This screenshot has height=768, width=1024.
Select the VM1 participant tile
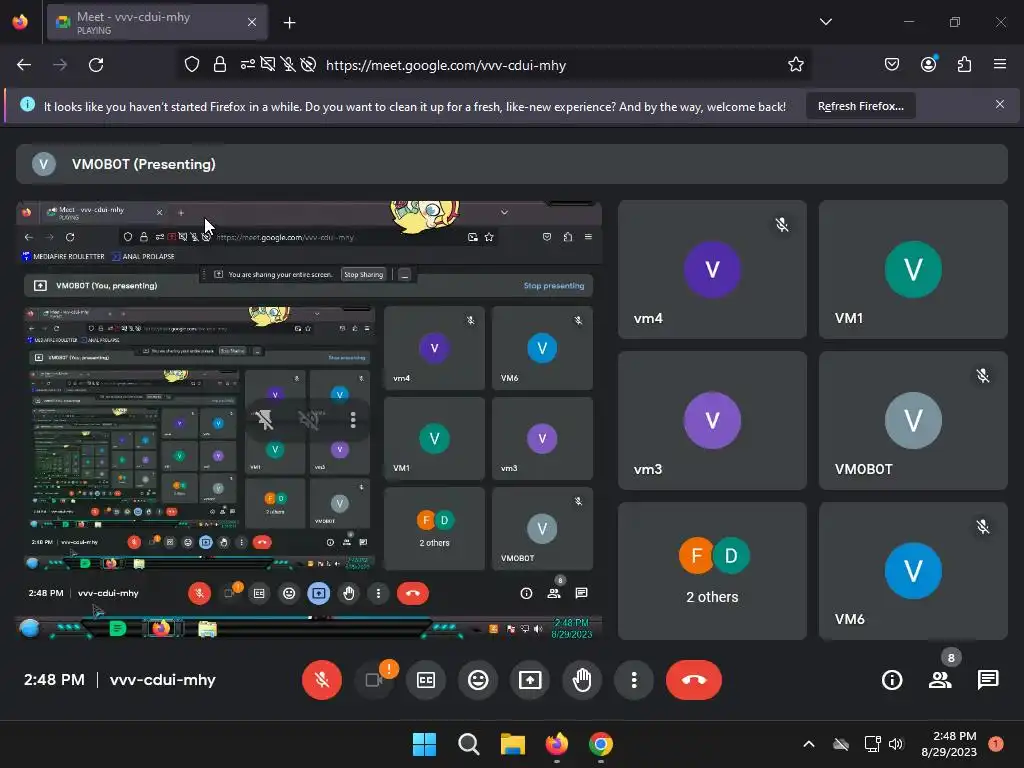click(x=913, y=269)
